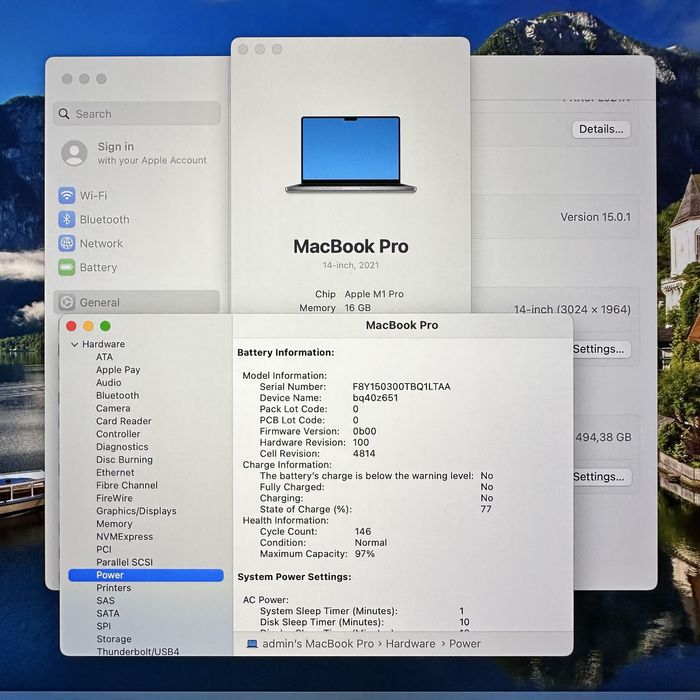Viewport: 700px width, 700px height.
Task: Zoom System Information with the green button
Action: 105,326
